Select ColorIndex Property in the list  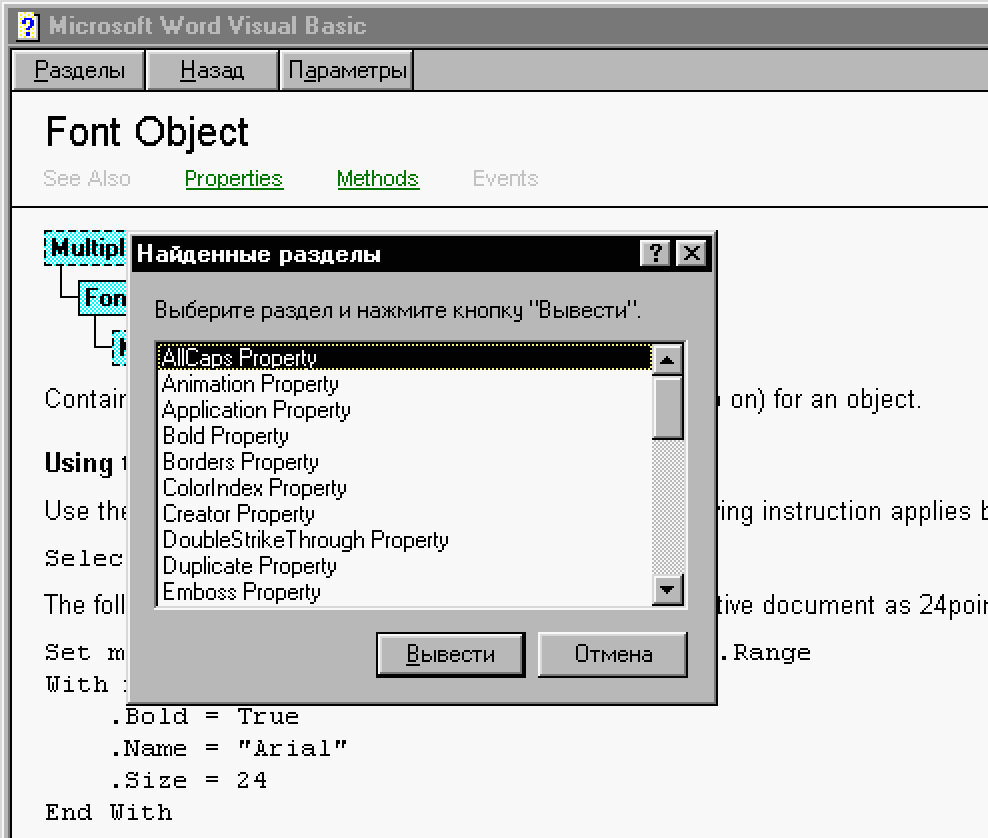tap(405, 488)
